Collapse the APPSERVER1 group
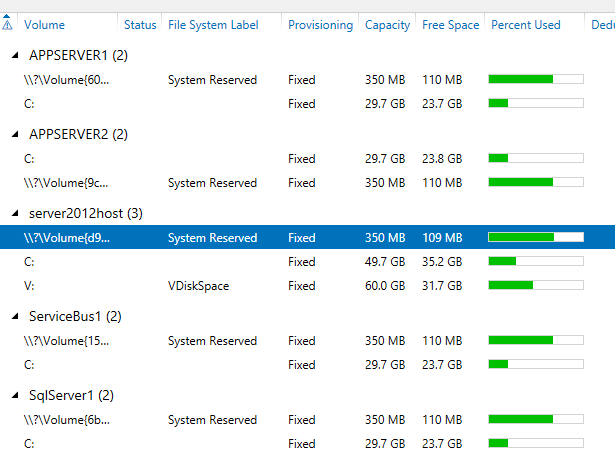Viewport: 615px width, 463px height. [x=15, y=55]
